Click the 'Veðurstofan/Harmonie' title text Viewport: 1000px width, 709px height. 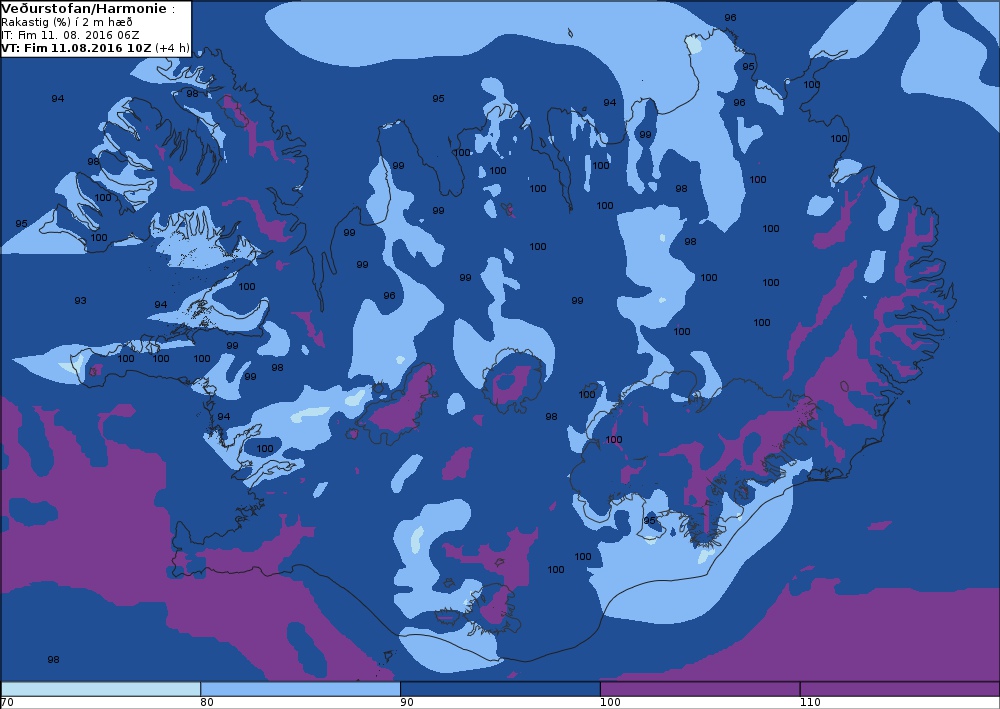[84, 9]
